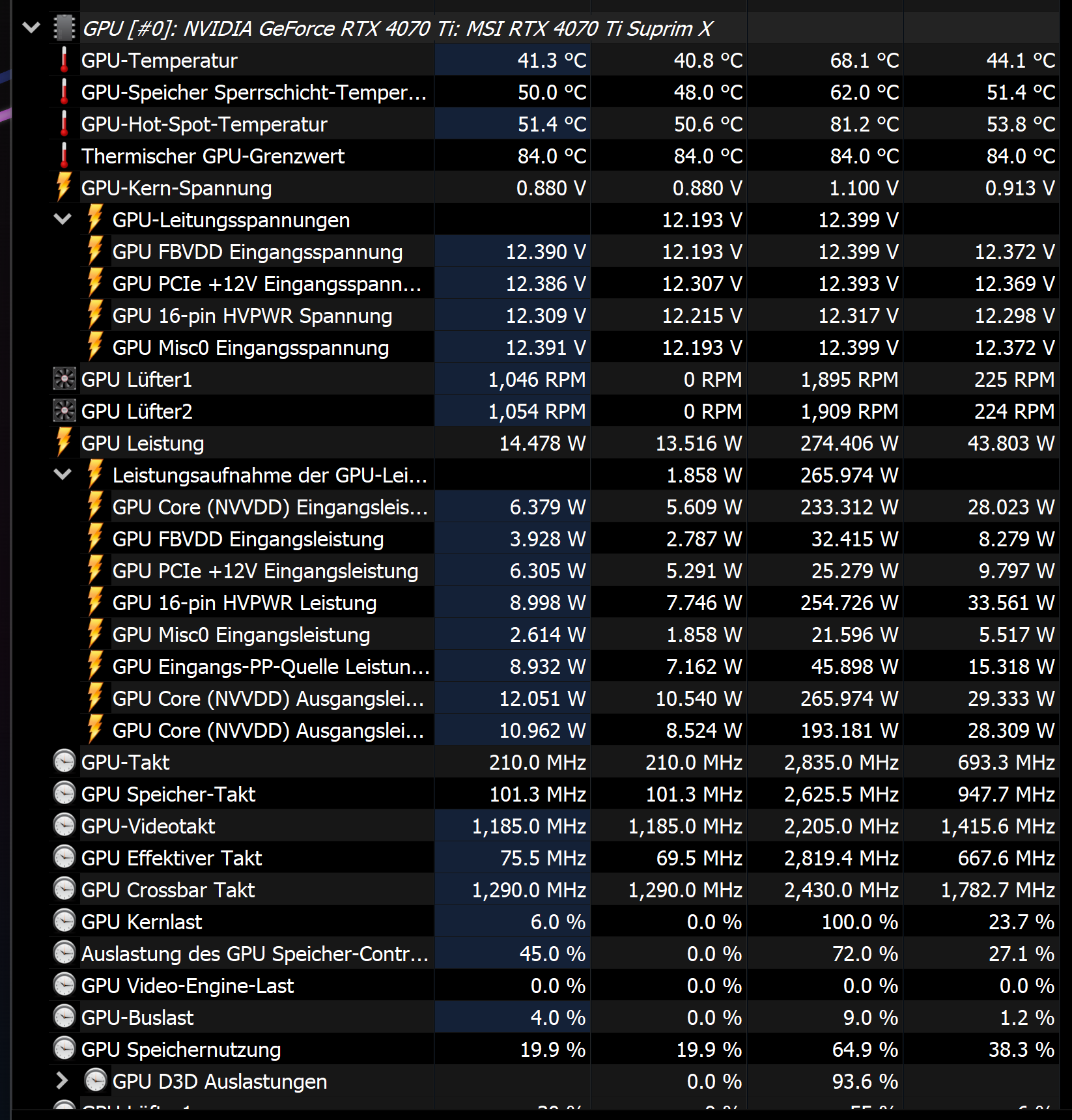Select the GPU Effektiver Takt row
Image resolution: width=1072 pixels, height=1120 pixels.
point(195,858)
